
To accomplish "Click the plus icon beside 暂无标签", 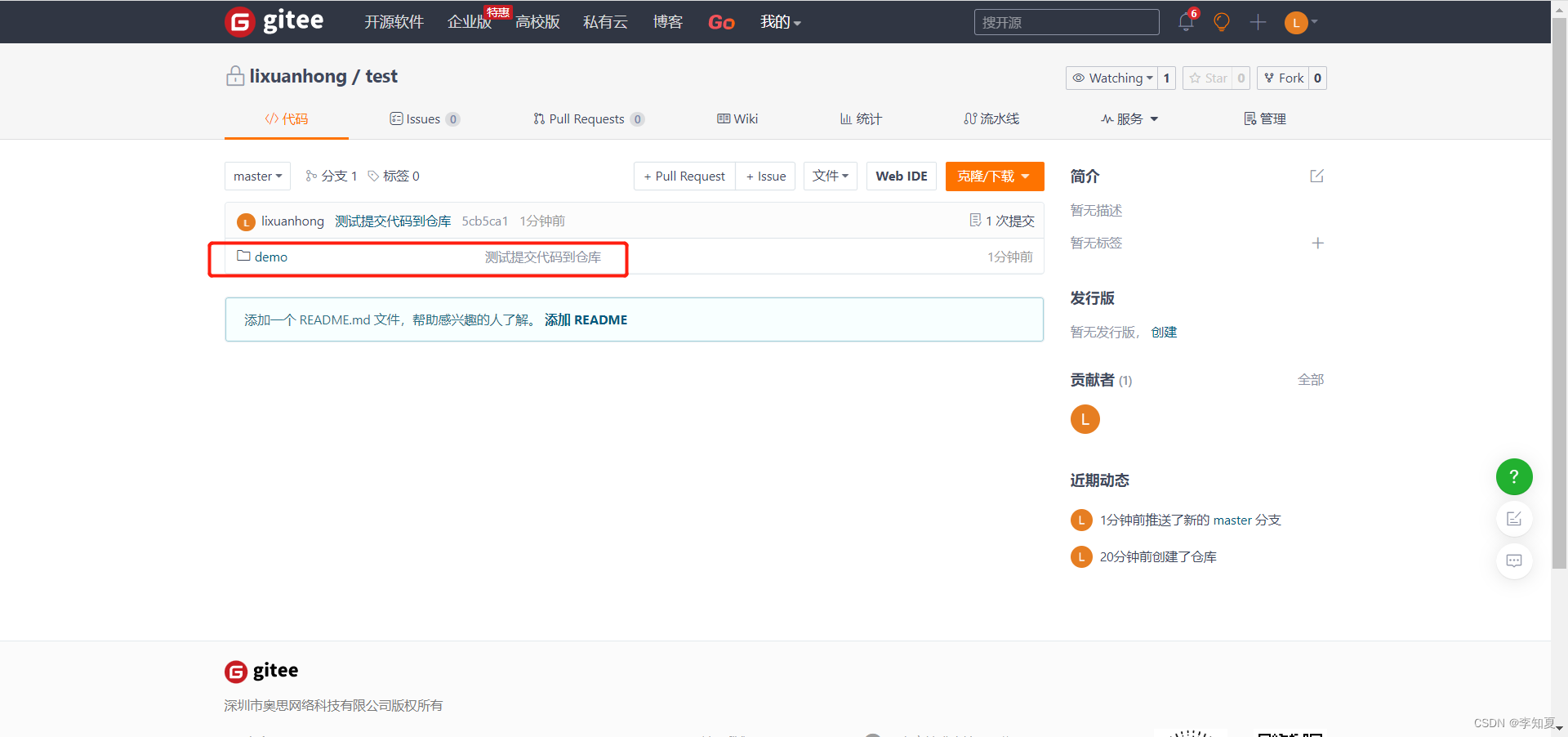I will (1317, 243).
